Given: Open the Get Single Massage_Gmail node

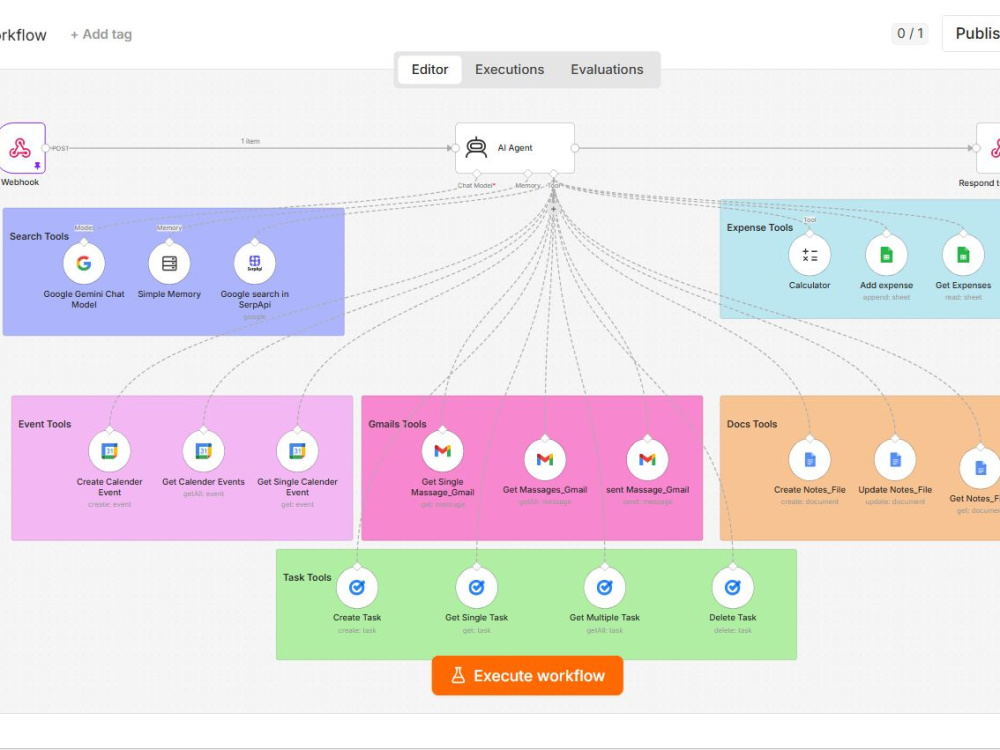Looking at the screenshot, I should (x=443, y=451).
